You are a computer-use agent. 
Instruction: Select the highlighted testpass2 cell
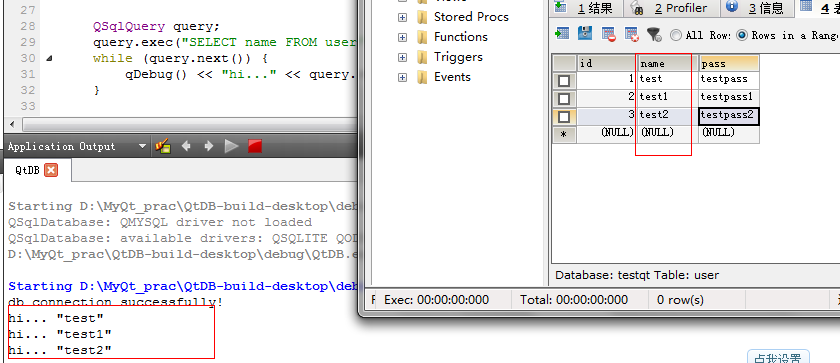729,116
